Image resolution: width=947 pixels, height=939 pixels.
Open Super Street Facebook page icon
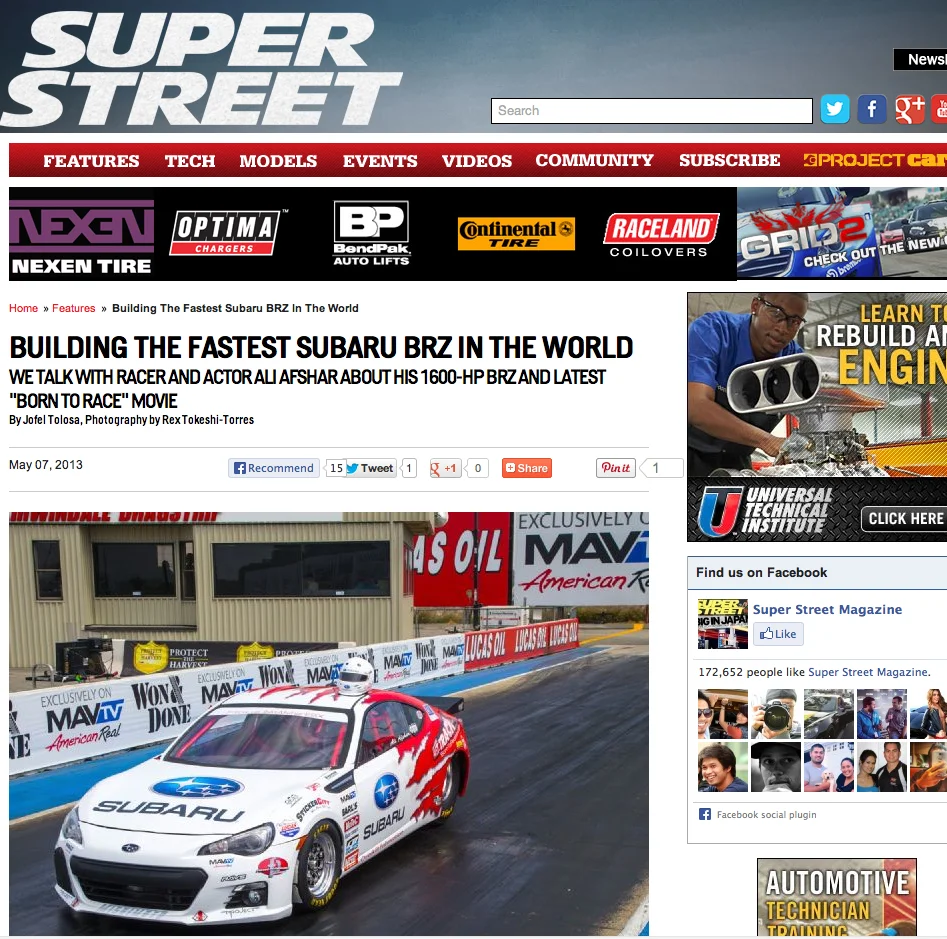click(872, 109)
